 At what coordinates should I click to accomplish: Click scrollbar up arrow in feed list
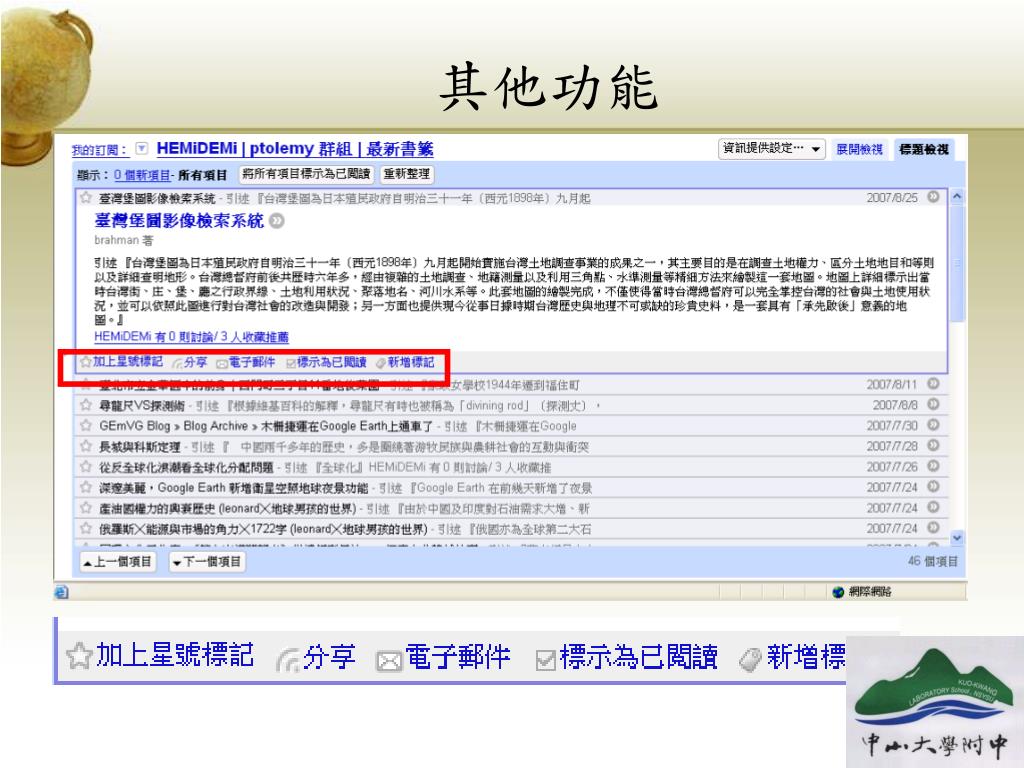coord(957,196)
